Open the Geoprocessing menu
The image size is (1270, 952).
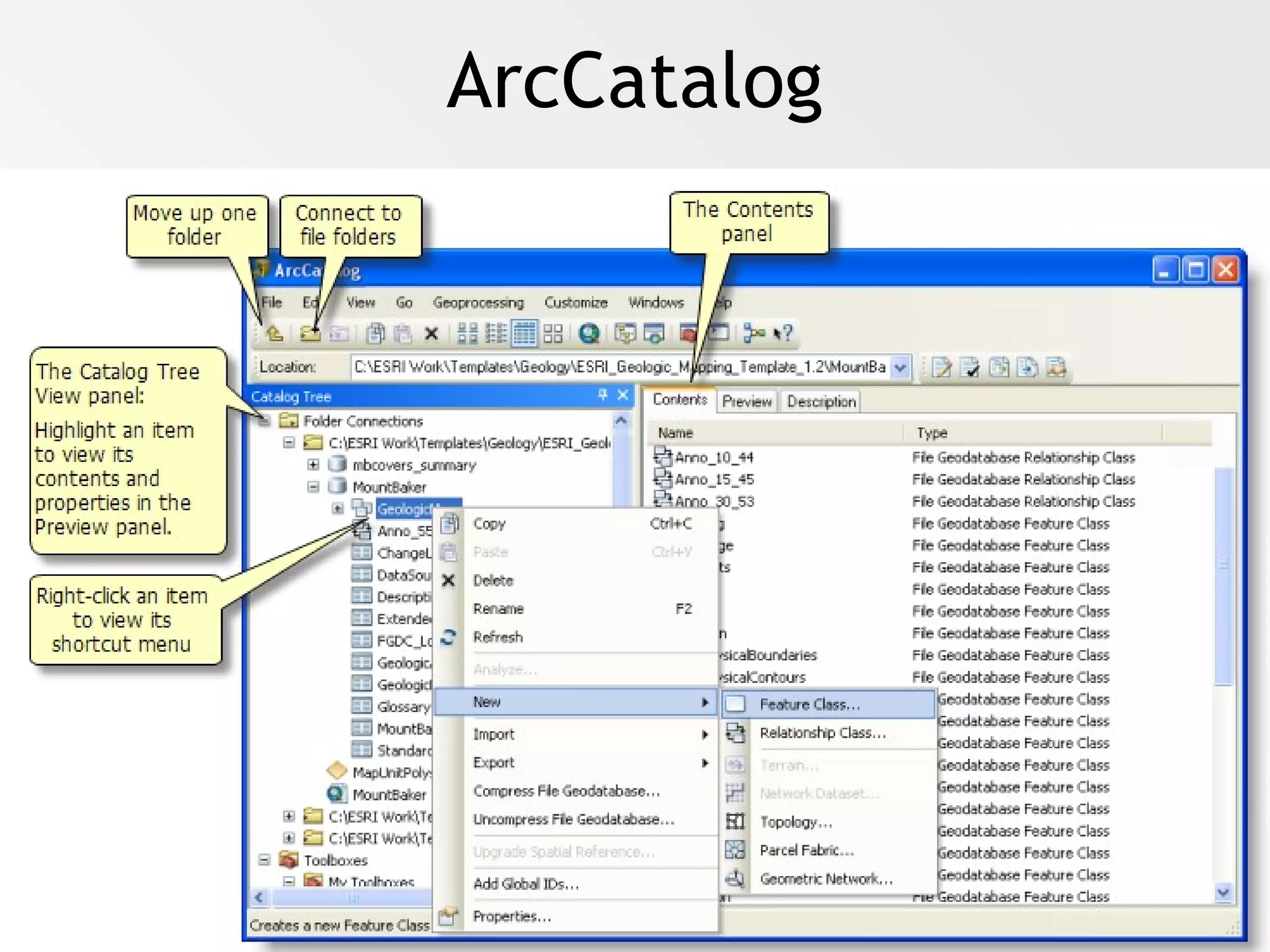tap(478, 302)
